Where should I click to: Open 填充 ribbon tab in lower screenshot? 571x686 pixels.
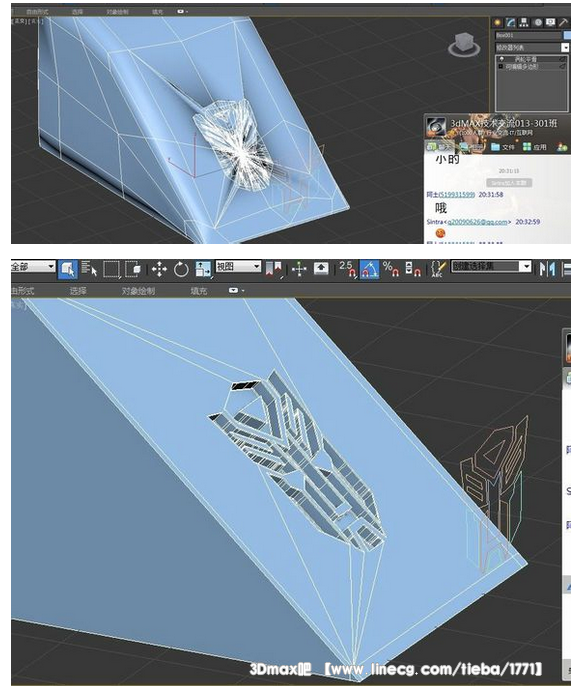[199, 291]
